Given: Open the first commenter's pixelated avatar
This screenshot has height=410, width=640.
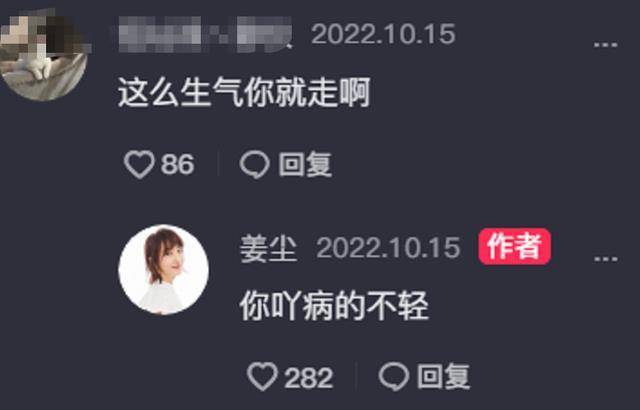Looking at the screenshot, I should [43, 55].
